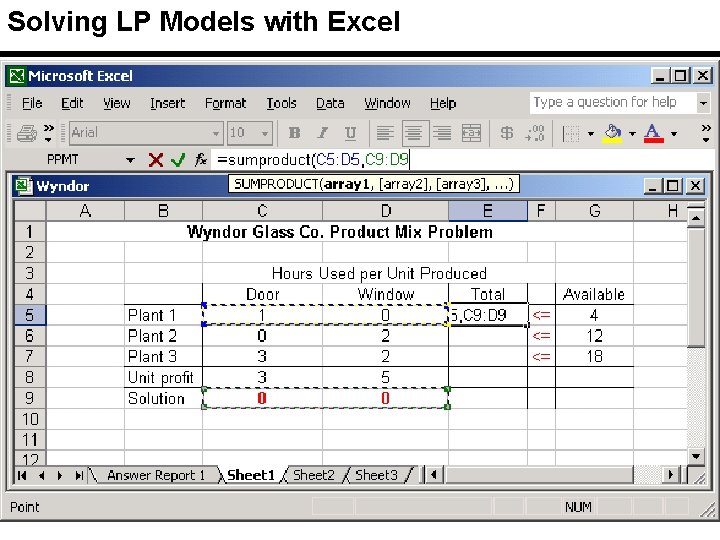
Task: Open the font size 10 dropdown
Action: pos(265,134)
